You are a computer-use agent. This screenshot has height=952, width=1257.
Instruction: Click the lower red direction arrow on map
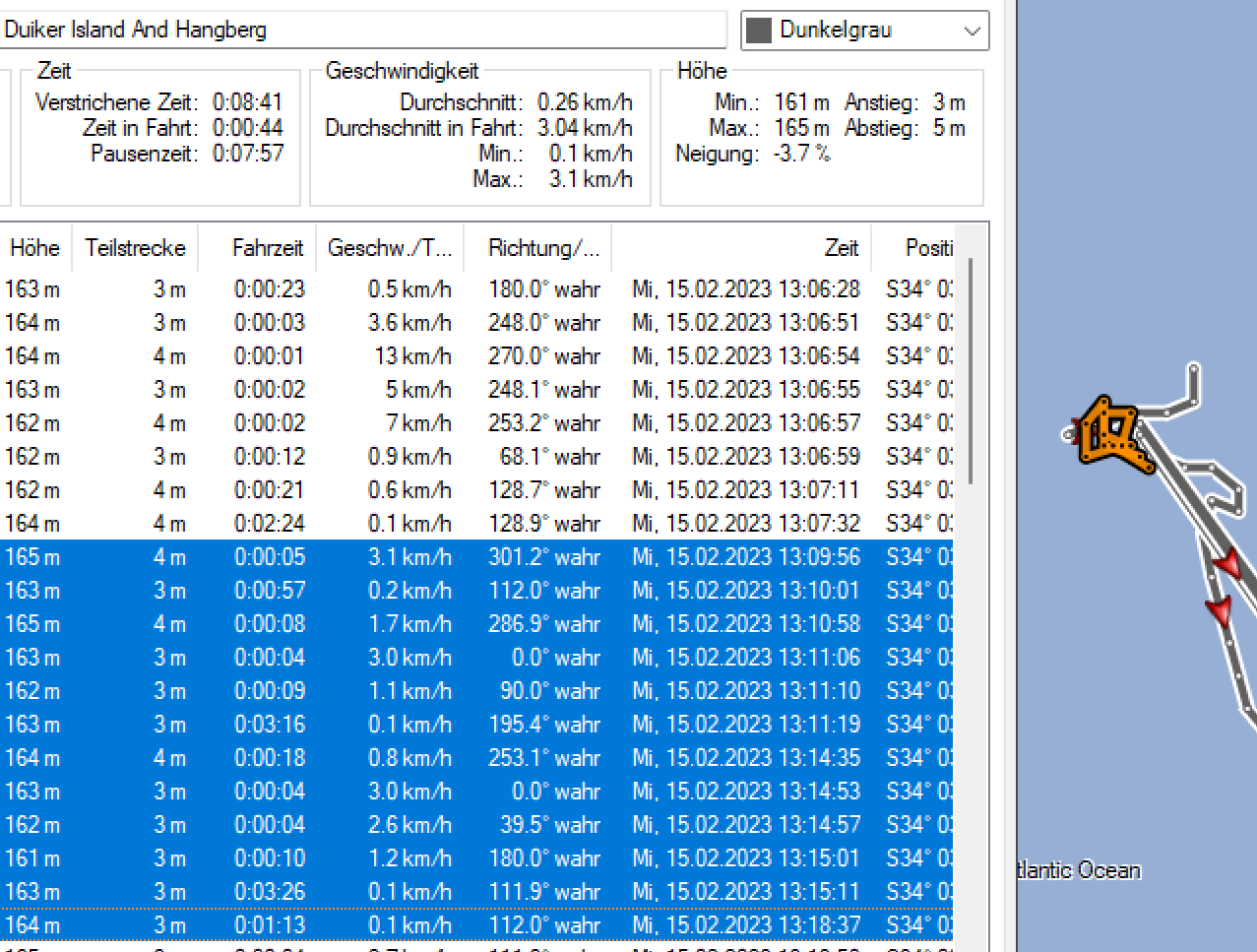[1220, 611]
